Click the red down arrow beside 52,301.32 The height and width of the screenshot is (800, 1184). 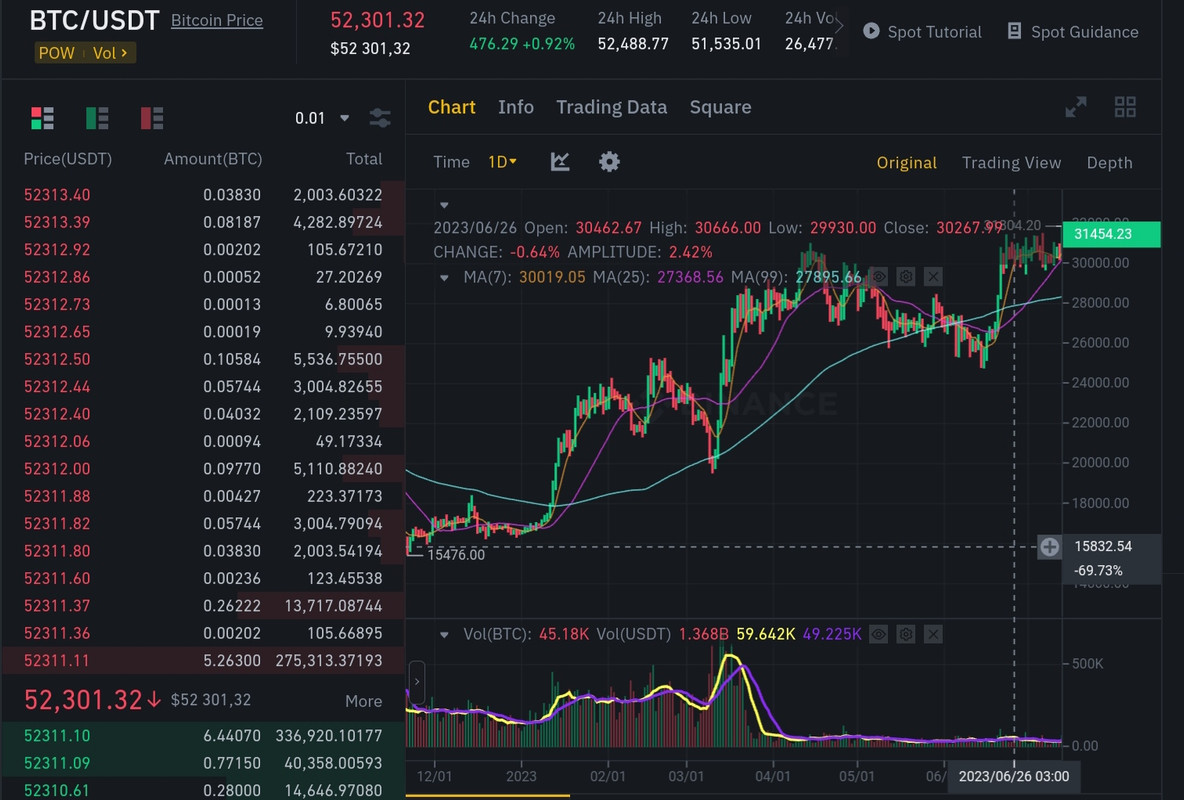tap(154, 700)
